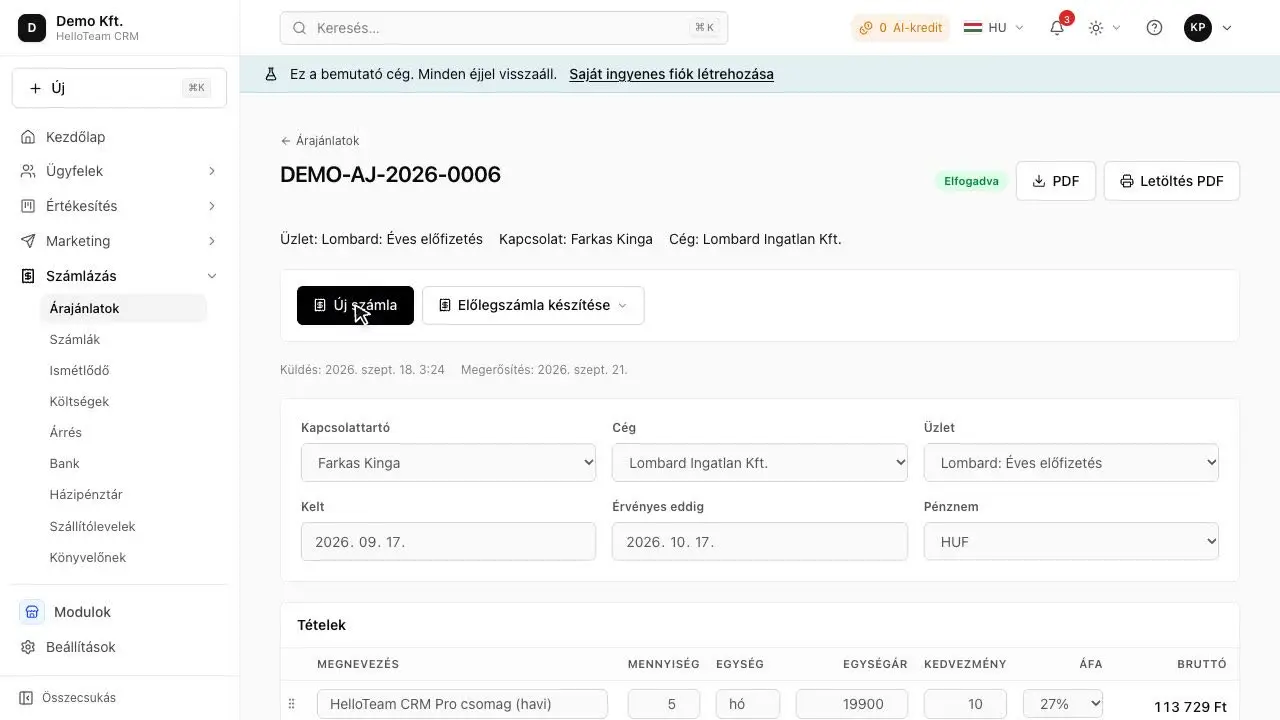1280x720 pixels.
Task: Click the Marketing paper plane icon
Action: point(28,241)
